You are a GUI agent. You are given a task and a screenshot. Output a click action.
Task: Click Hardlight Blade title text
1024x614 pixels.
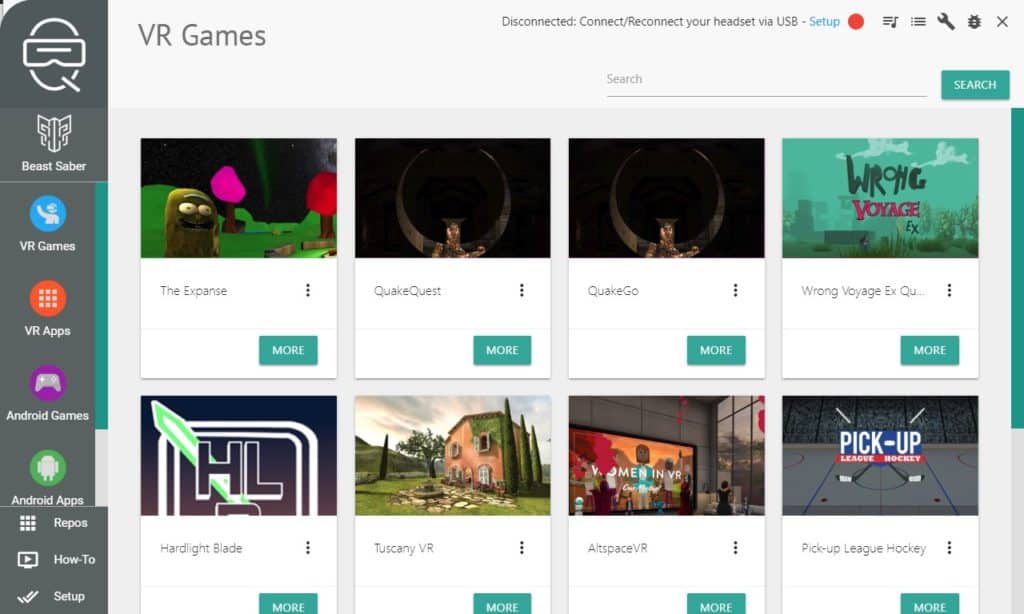pos(201,548)
